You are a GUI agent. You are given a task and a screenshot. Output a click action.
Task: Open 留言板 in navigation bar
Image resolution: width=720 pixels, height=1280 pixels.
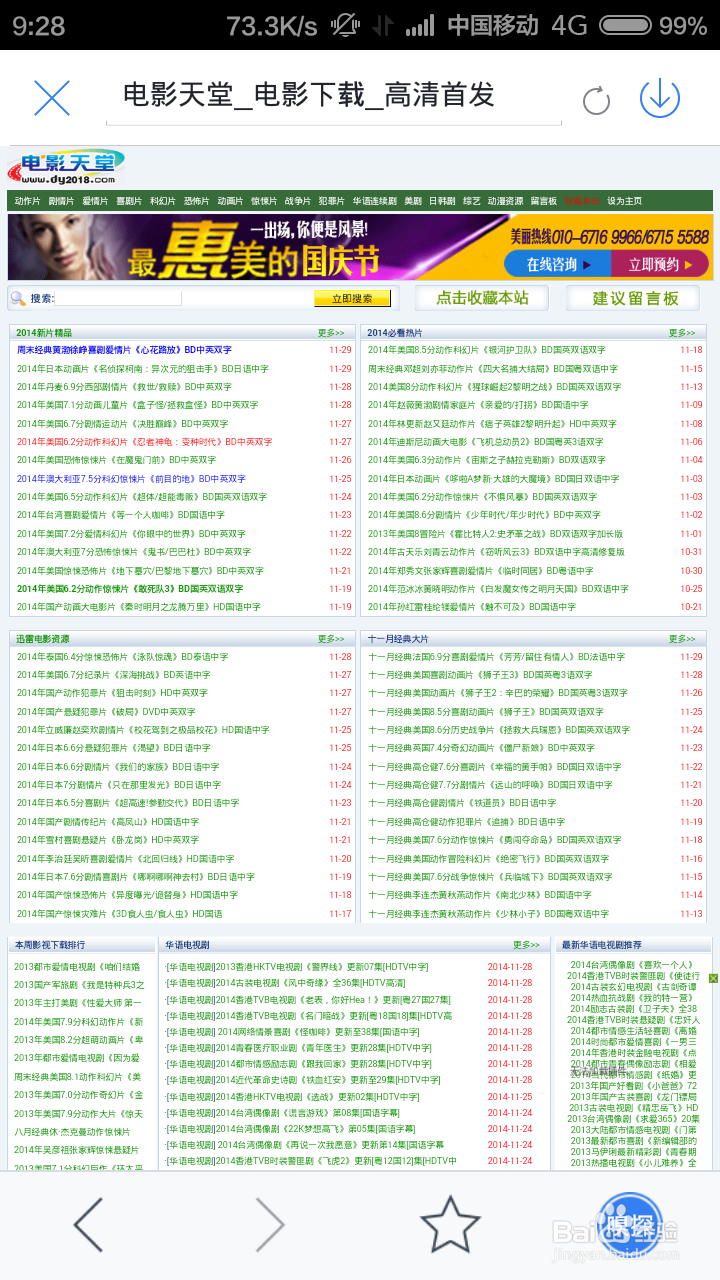pyautogui.click(x=543, y=201)
